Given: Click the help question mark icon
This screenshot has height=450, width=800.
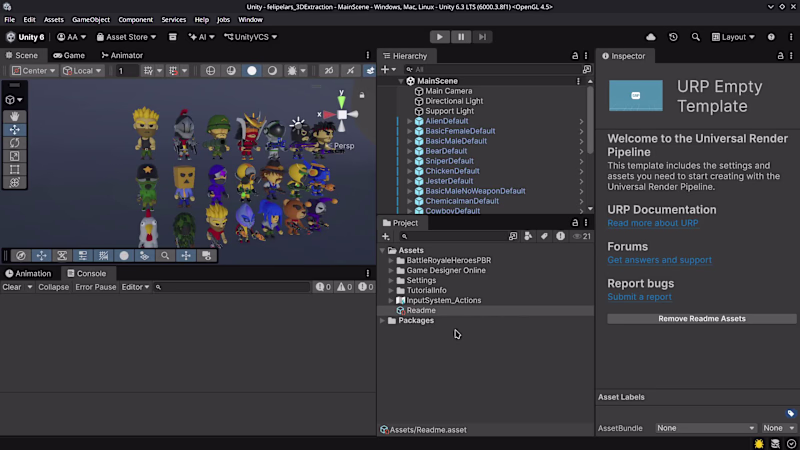Looking at the screenshot, I should [771, 37].
